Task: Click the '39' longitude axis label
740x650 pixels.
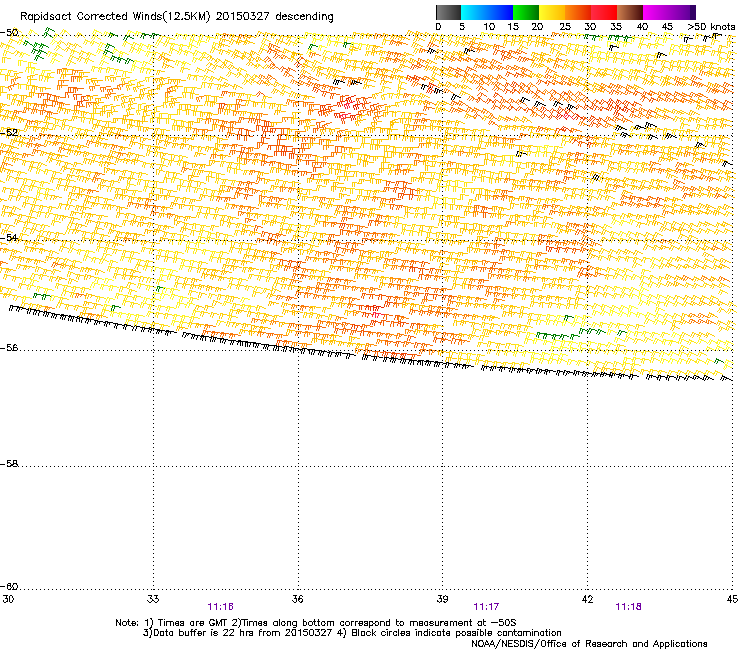Action: coord(442,599)
